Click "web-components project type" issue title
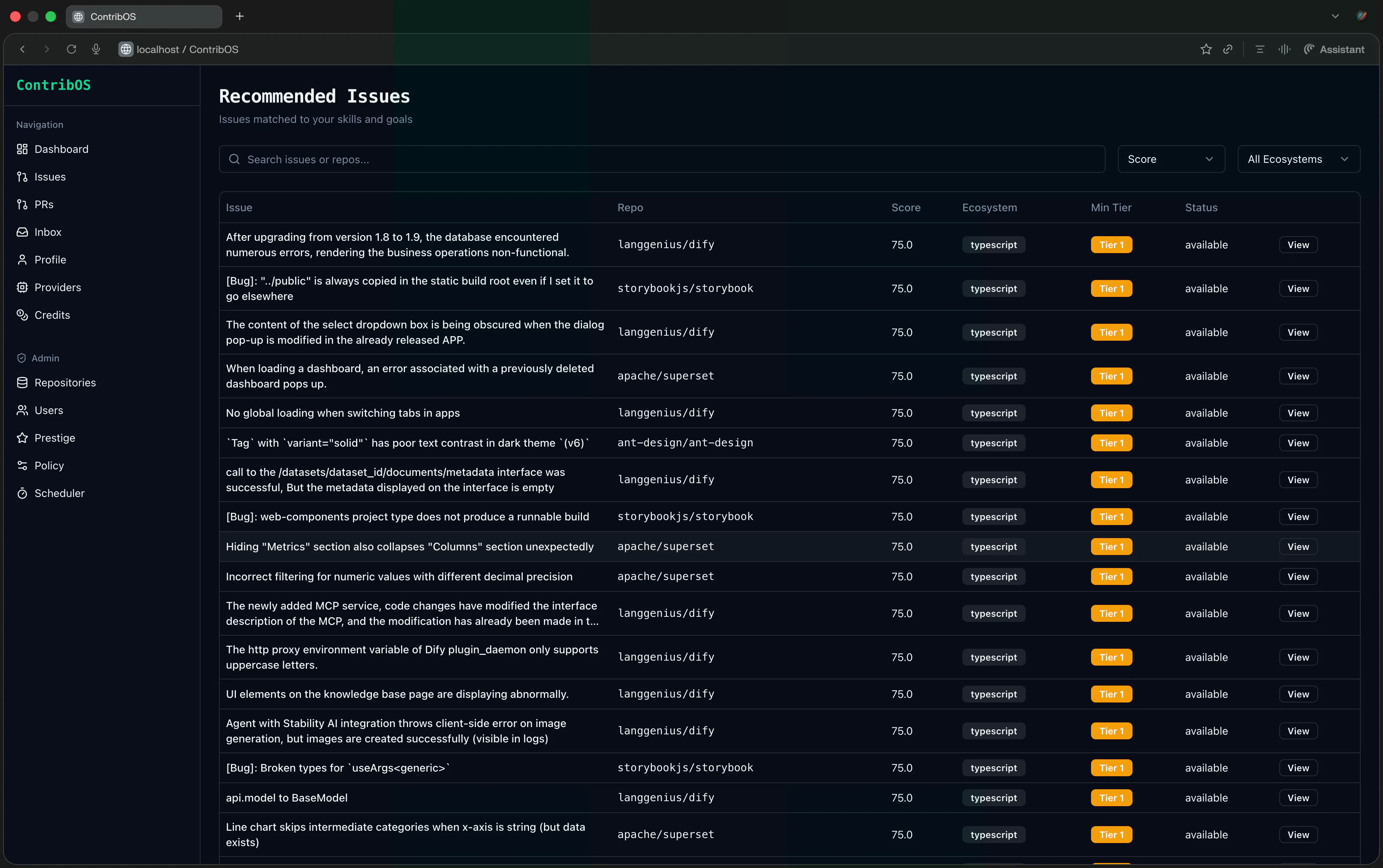The height and width of the screenshot is (868, 1383). [x=408, y=517]
